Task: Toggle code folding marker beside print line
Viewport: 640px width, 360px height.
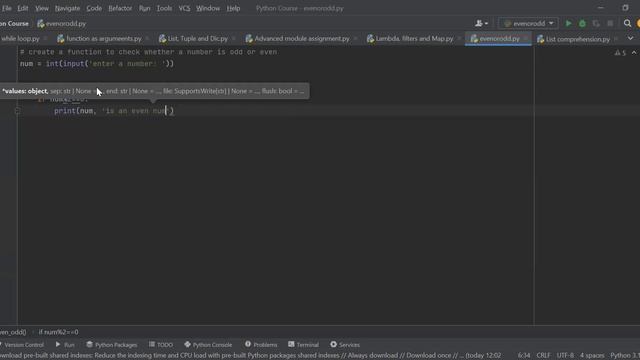Action: pyautogui.click(x=18, y=111)
